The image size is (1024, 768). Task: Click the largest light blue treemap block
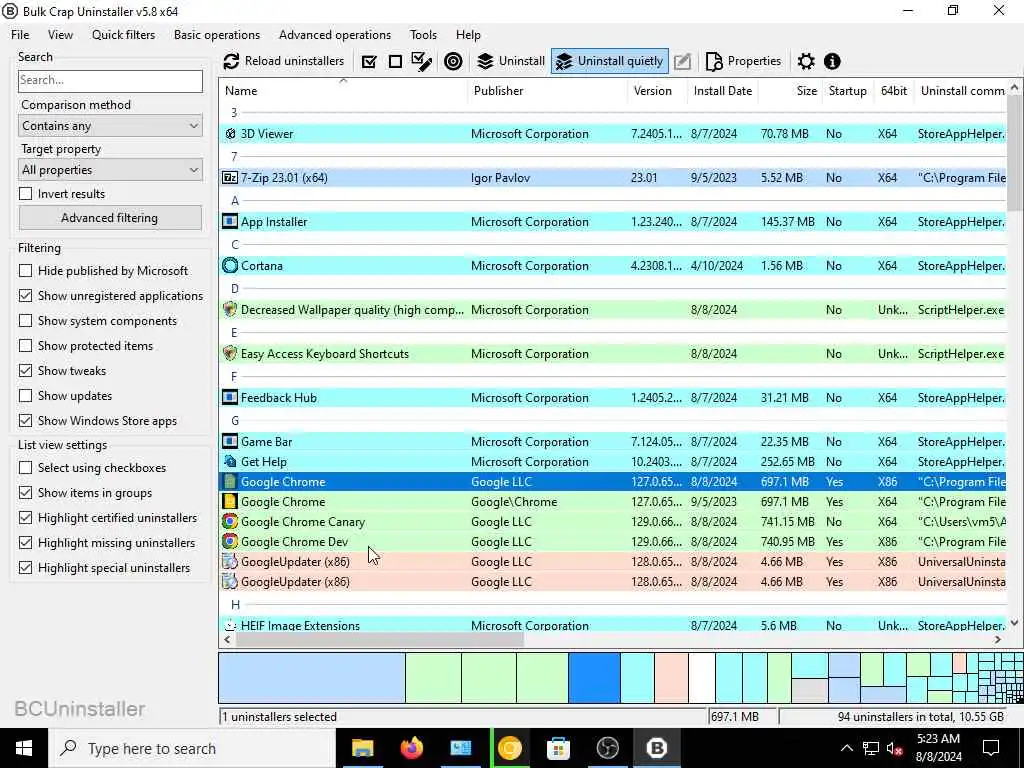click(312, 678)
